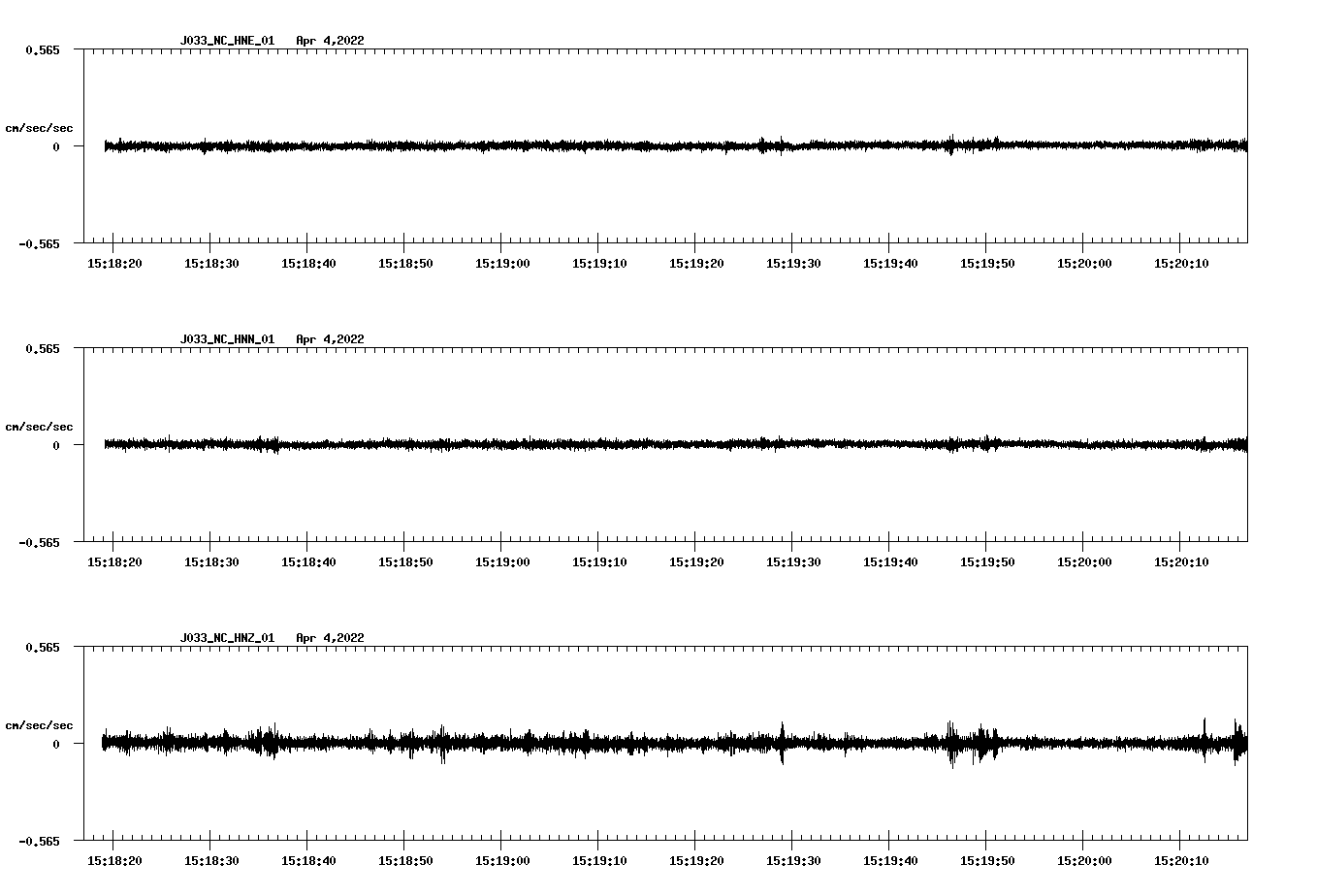Click 15:19:50 time label under HNE plot
The height and width of the screenshot is (896, 1317).
(x=987, y=263)
